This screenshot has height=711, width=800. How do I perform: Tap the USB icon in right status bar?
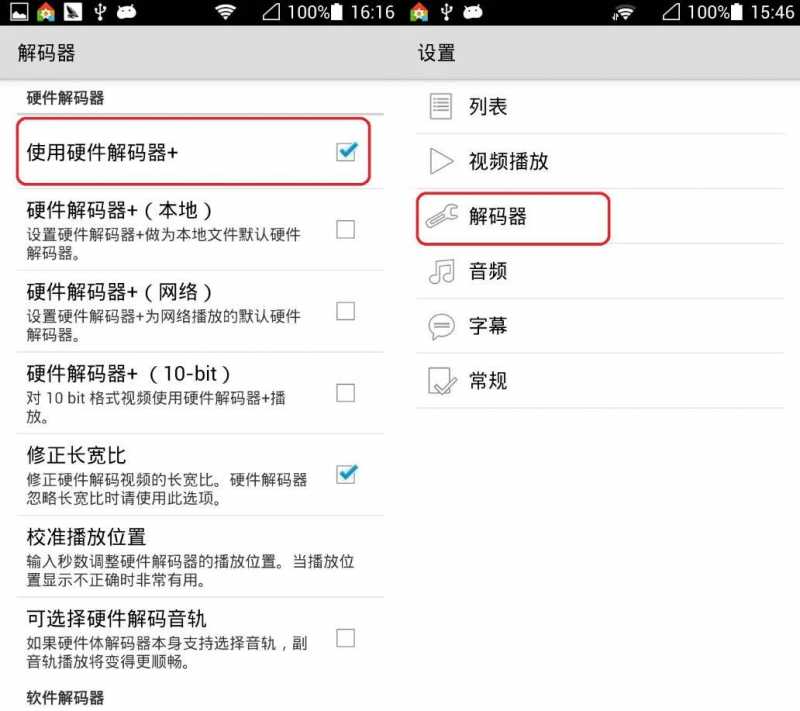tap(446, 11)
